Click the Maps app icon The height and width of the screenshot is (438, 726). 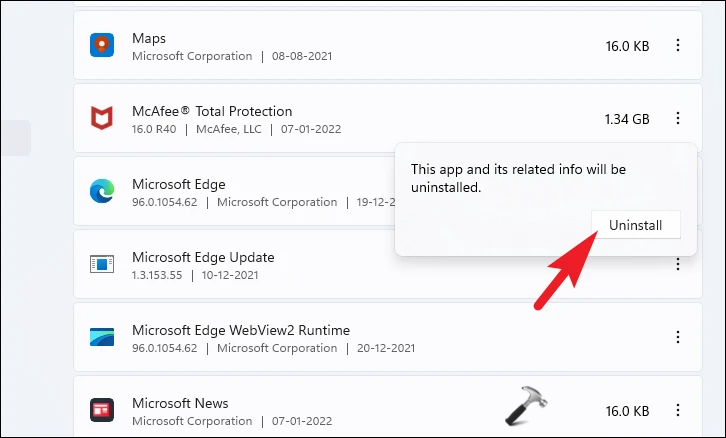coord(102,46)
